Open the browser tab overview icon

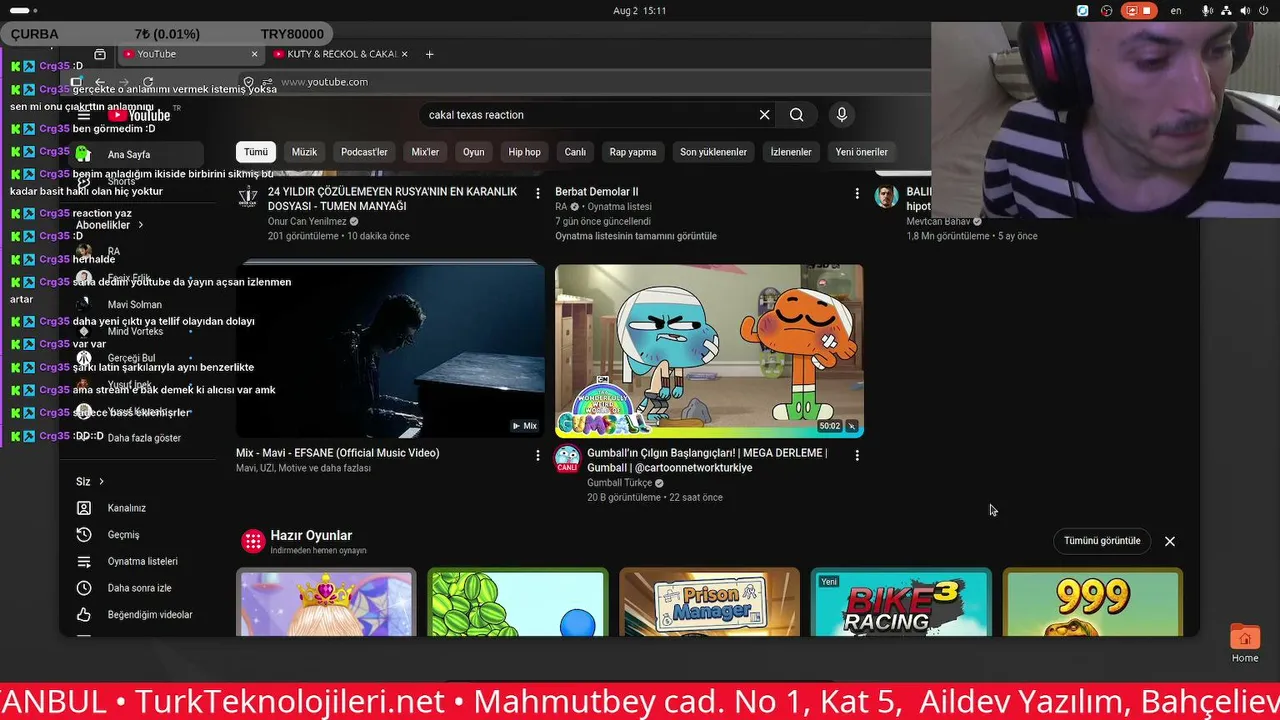tap(100, 54)
